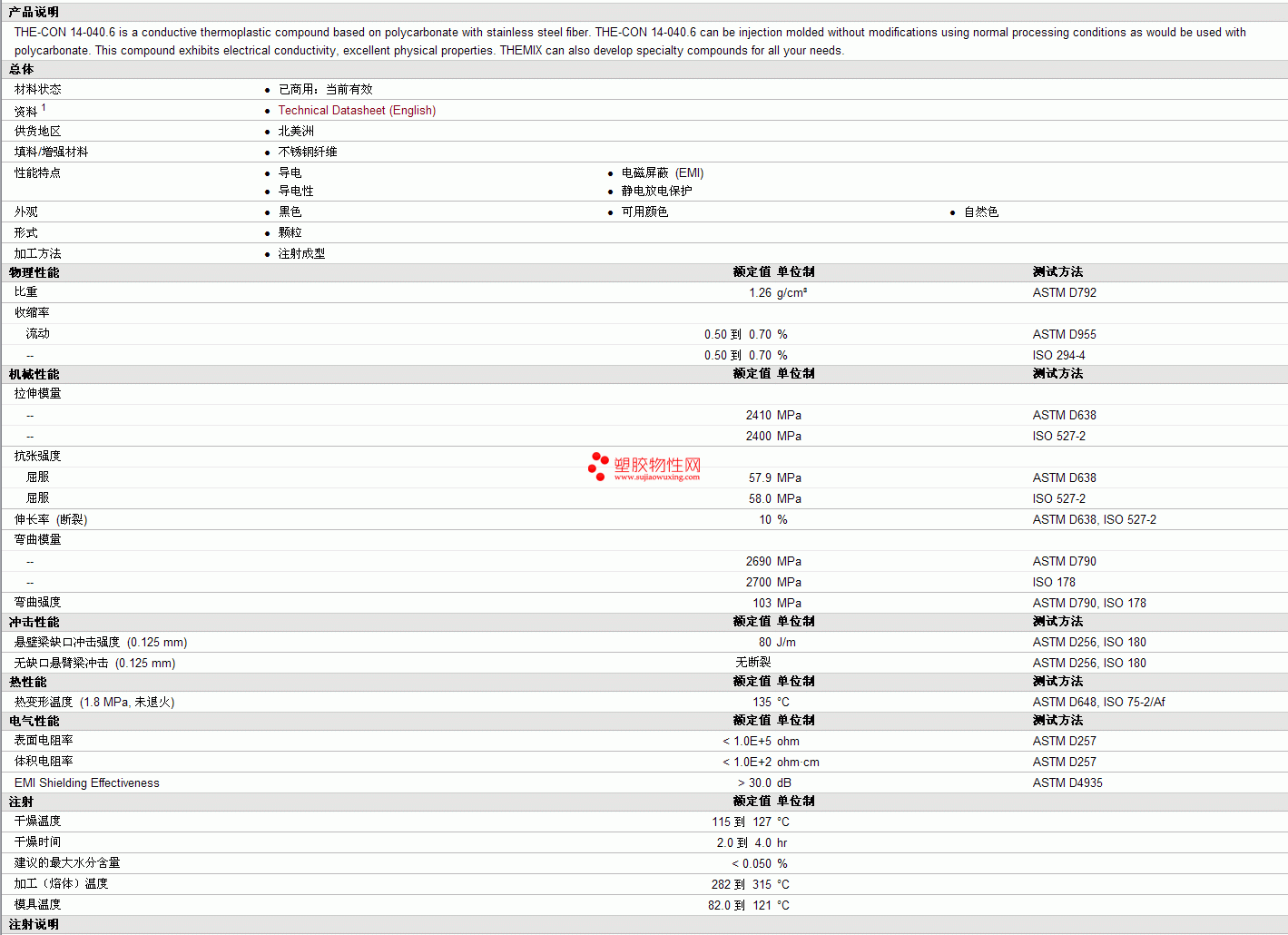
Task: Click the ASTM D792 test method
Action: click(1065, 292)
